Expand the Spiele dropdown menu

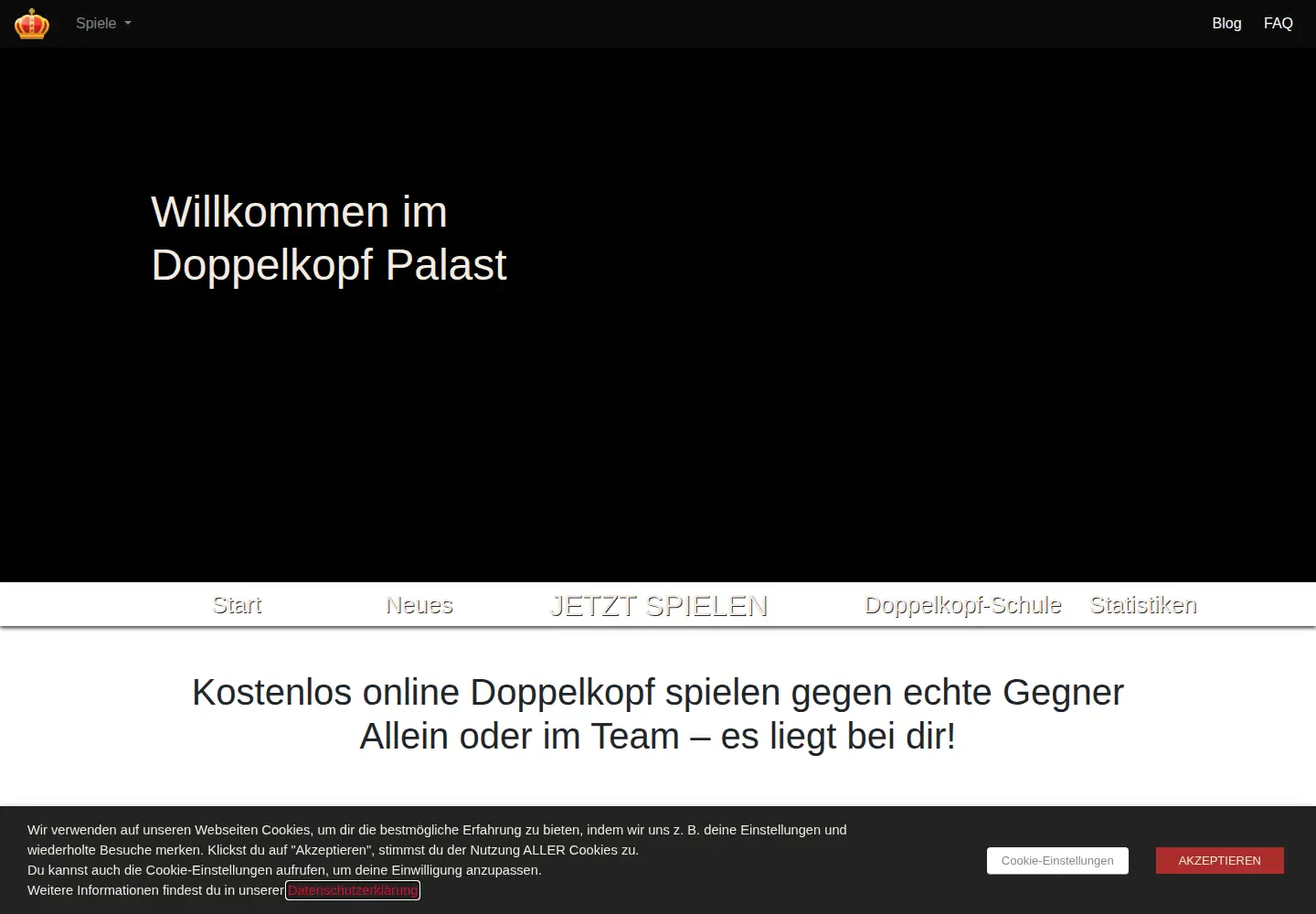pos(103,24)
